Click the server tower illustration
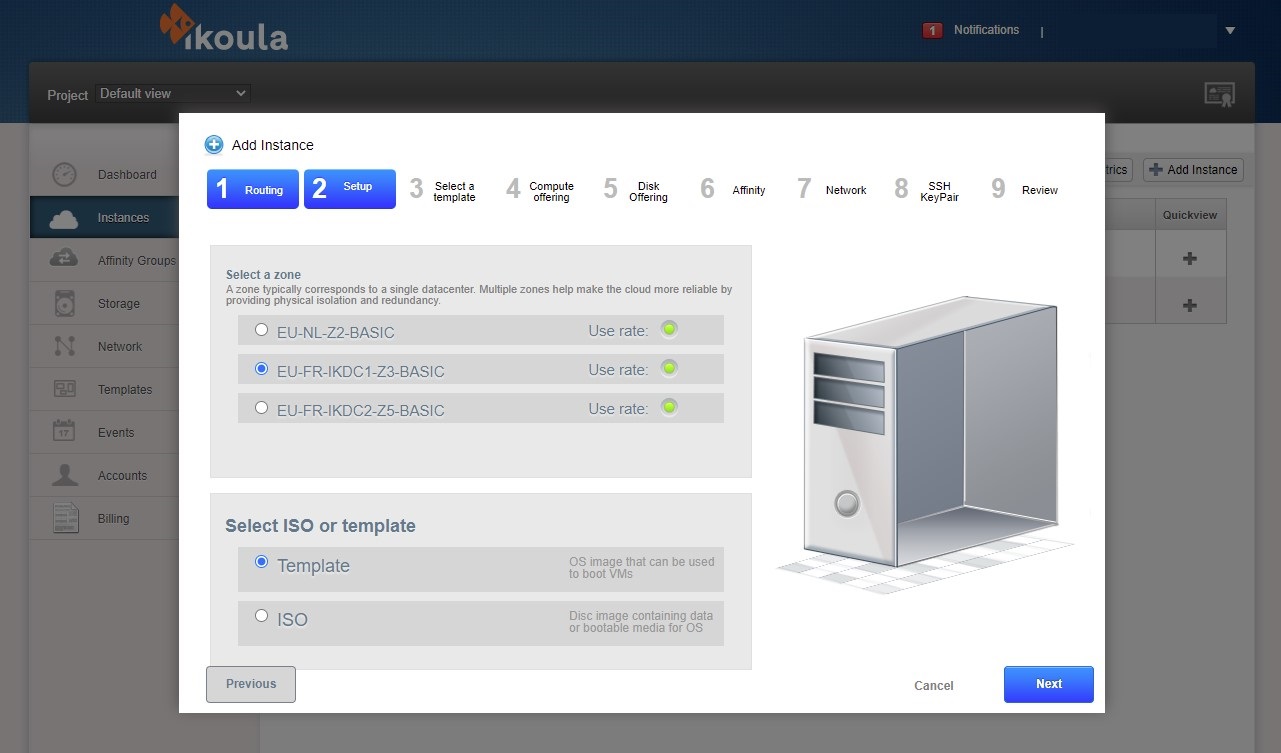The image size is (1281, 753). (927, 445)
